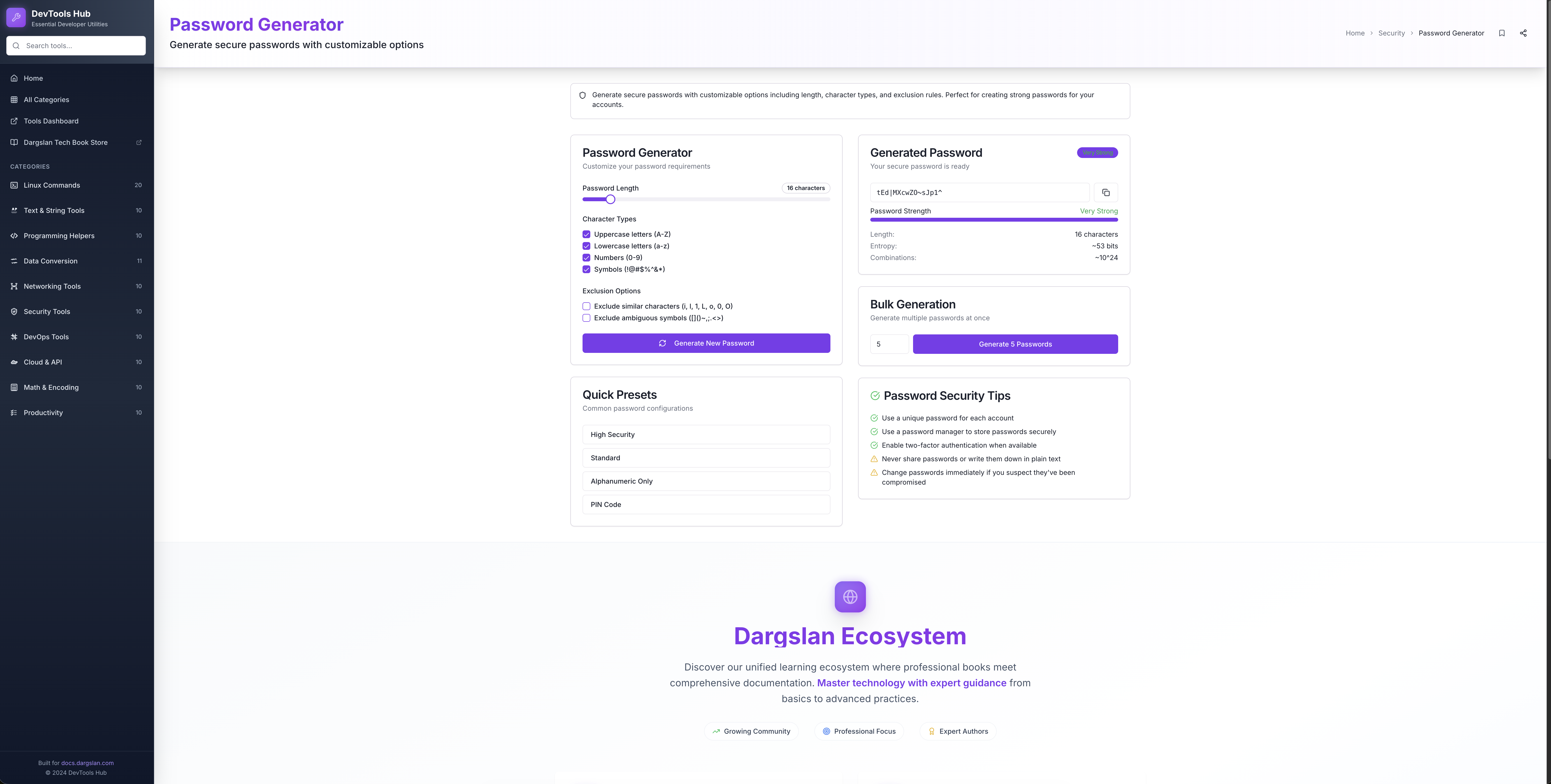Click the Cloud & API cloud icon

(14, 362)
